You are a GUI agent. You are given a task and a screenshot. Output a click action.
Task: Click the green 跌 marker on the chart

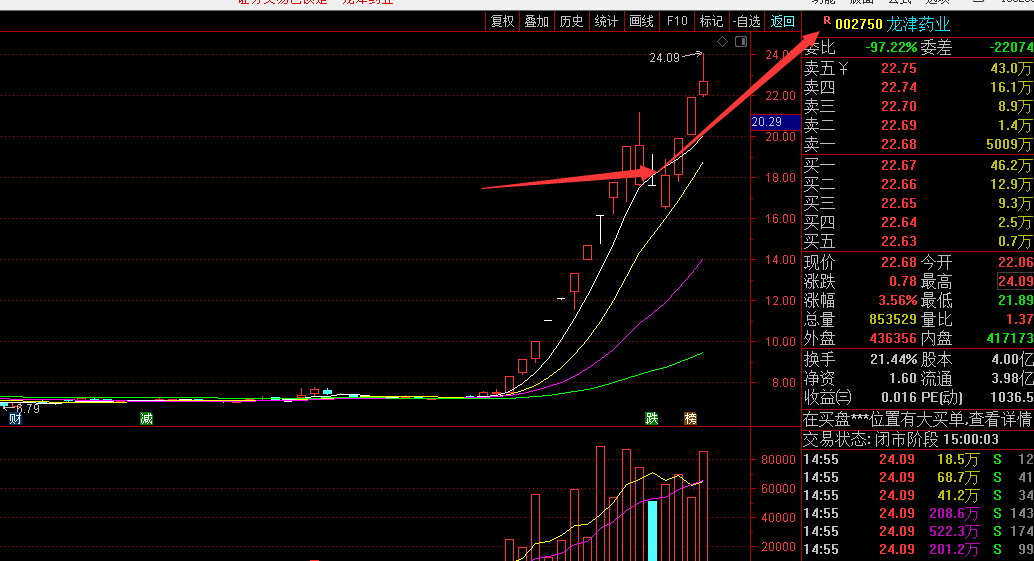pos(652,418)
